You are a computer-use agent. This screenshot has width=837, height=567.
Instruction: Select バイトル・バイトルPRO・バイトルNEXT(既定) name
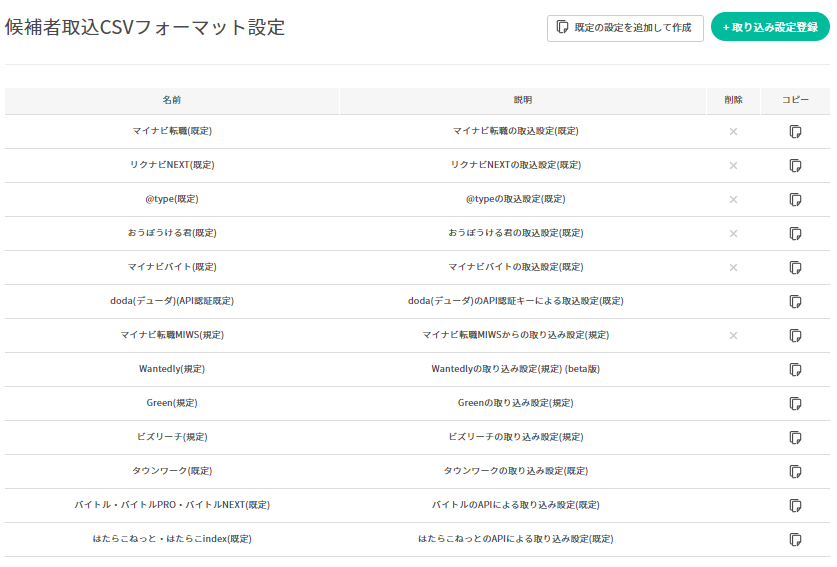172,505
